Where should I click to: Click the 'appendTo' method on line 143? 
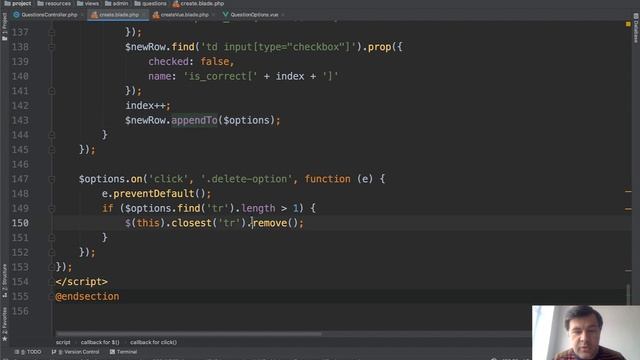pyautogui.click(x=194, y=120)
